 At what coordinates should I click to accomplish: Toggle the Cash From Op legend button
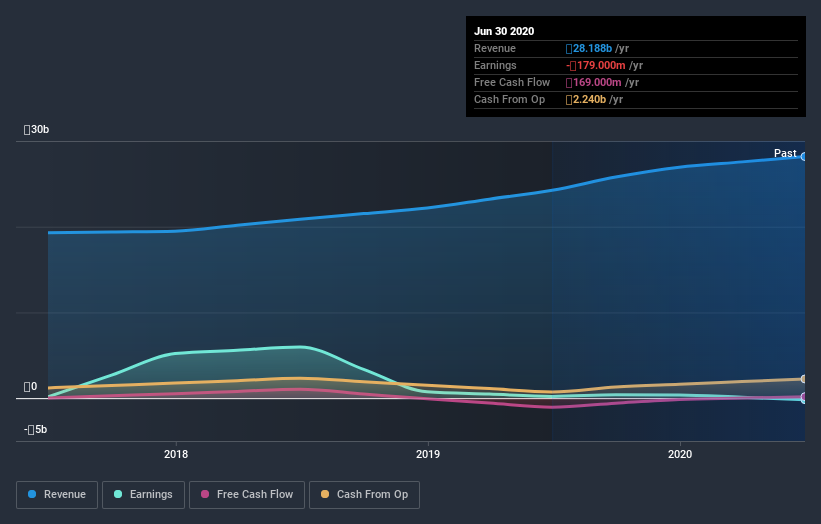[364, 495]
